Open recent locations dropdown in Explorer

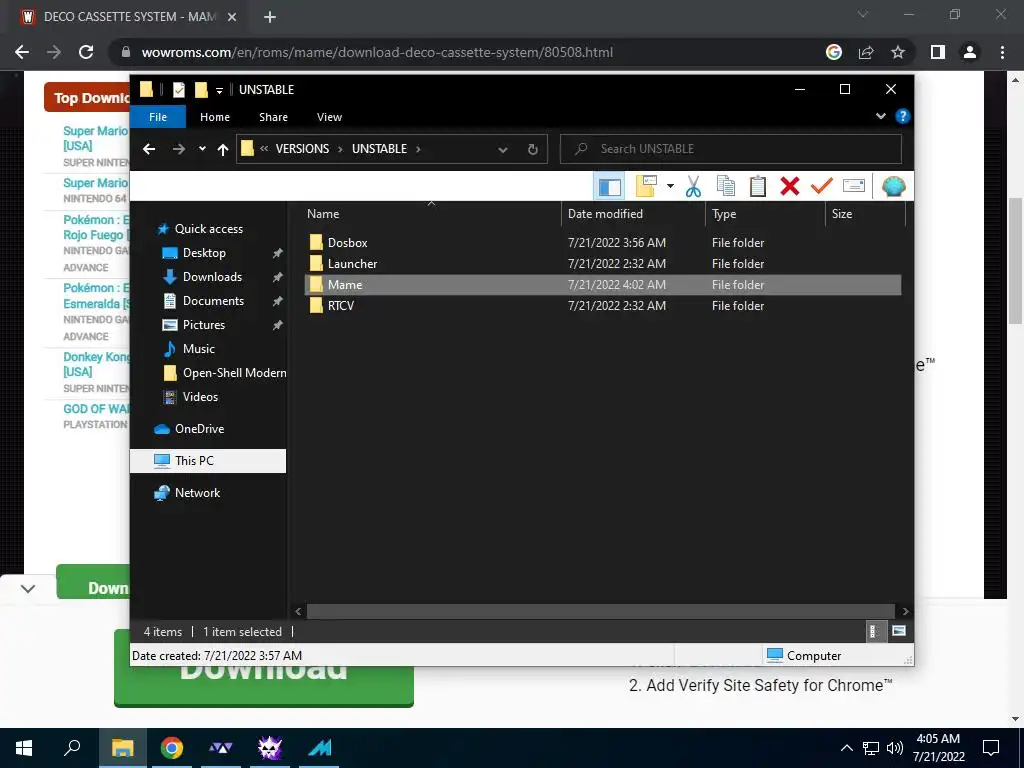[202, 149]
